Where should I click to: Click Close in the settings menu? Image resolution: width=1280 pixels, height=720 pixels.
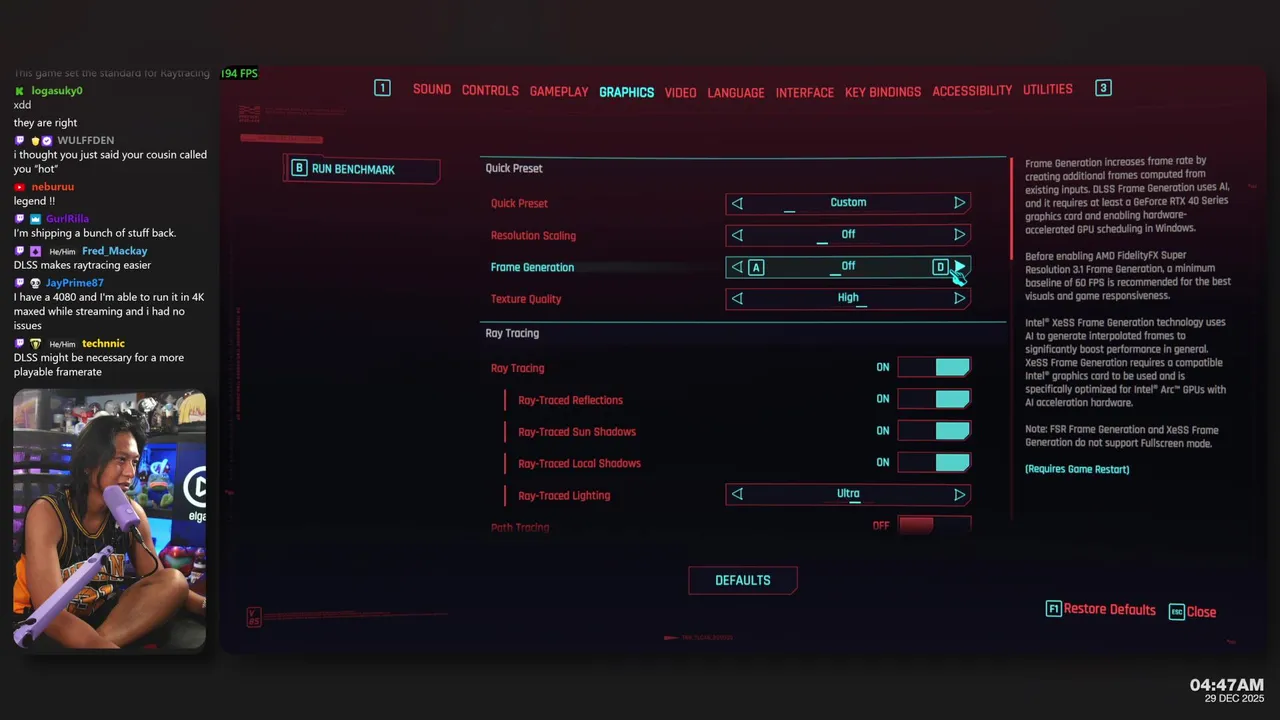point(1201,612)
